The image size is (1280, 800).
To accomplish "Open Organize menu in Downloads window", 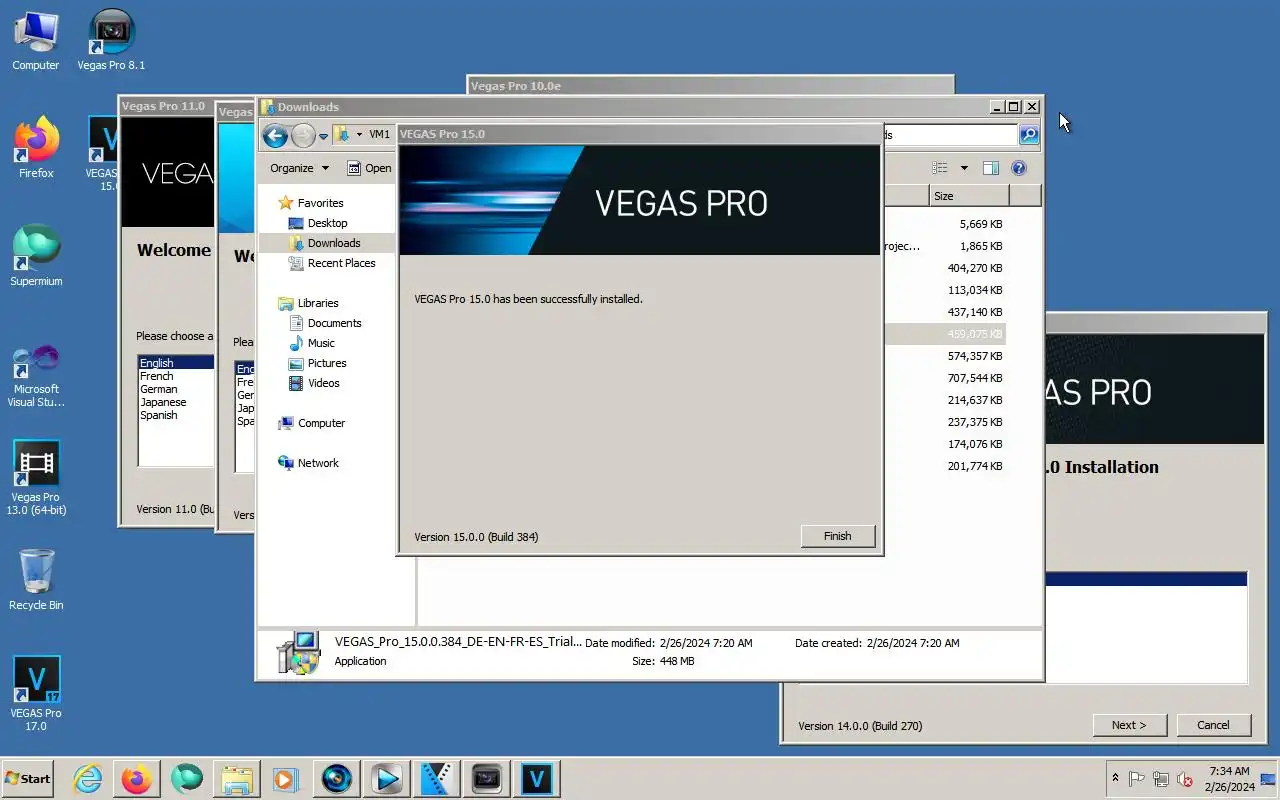I will [299, 168].
